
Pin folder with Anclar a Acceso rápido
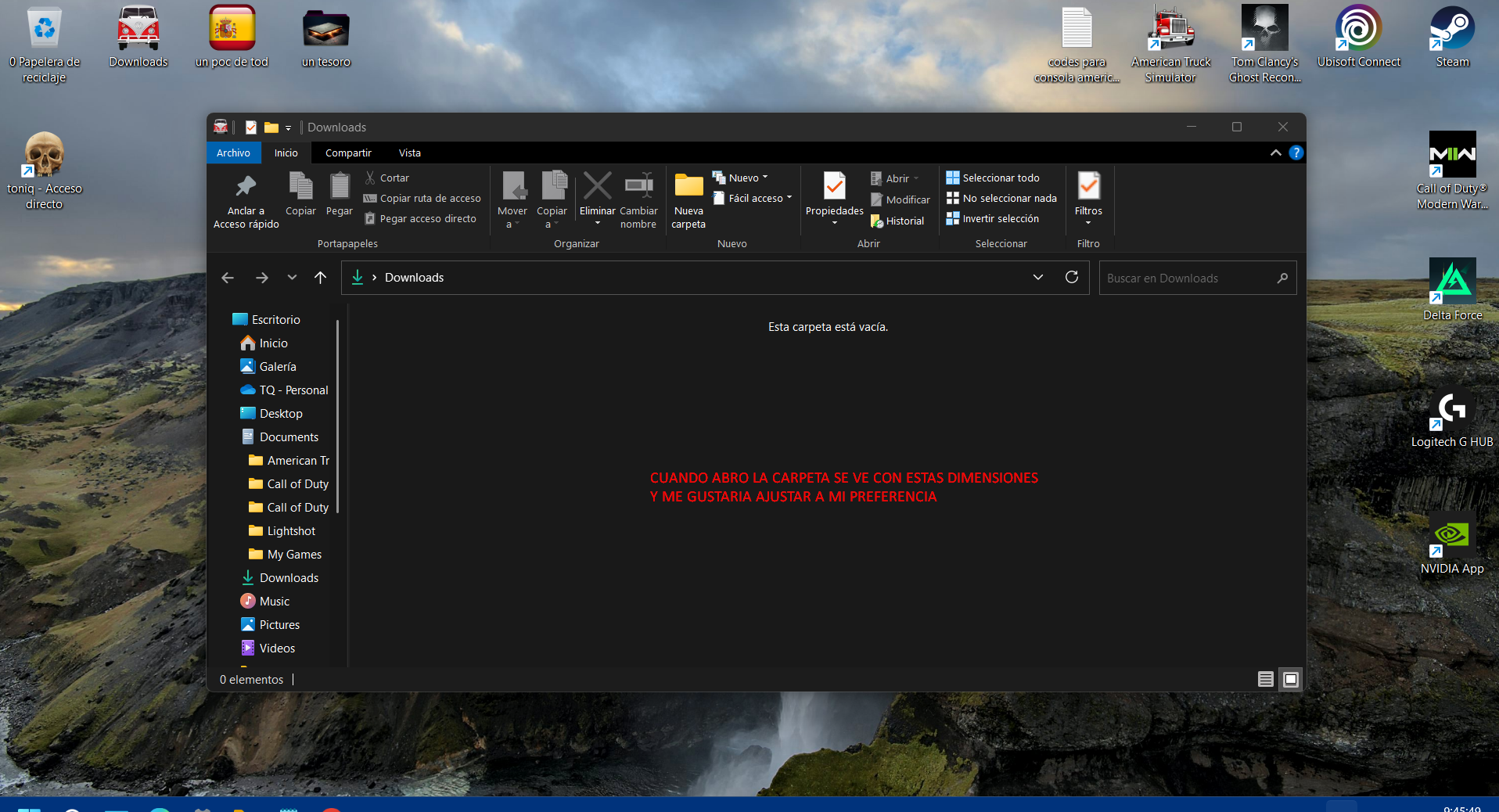246,201
